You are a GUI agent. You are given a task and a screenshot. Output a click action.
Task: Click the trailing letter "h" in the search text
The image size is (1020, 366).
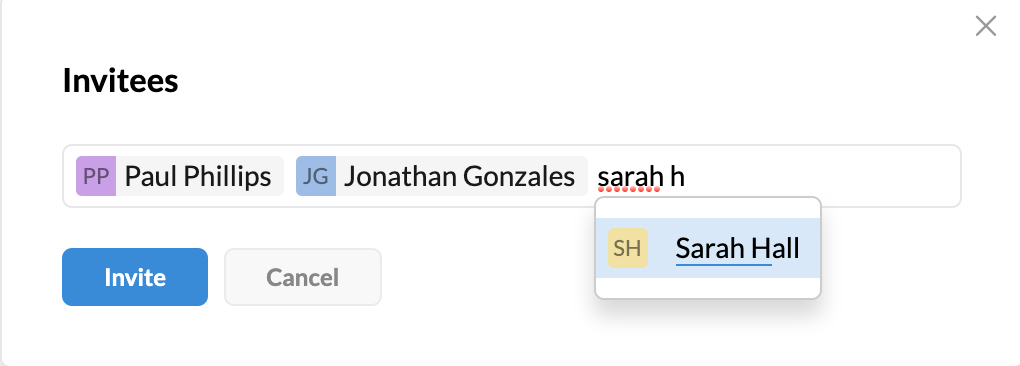tap(677, 176)
